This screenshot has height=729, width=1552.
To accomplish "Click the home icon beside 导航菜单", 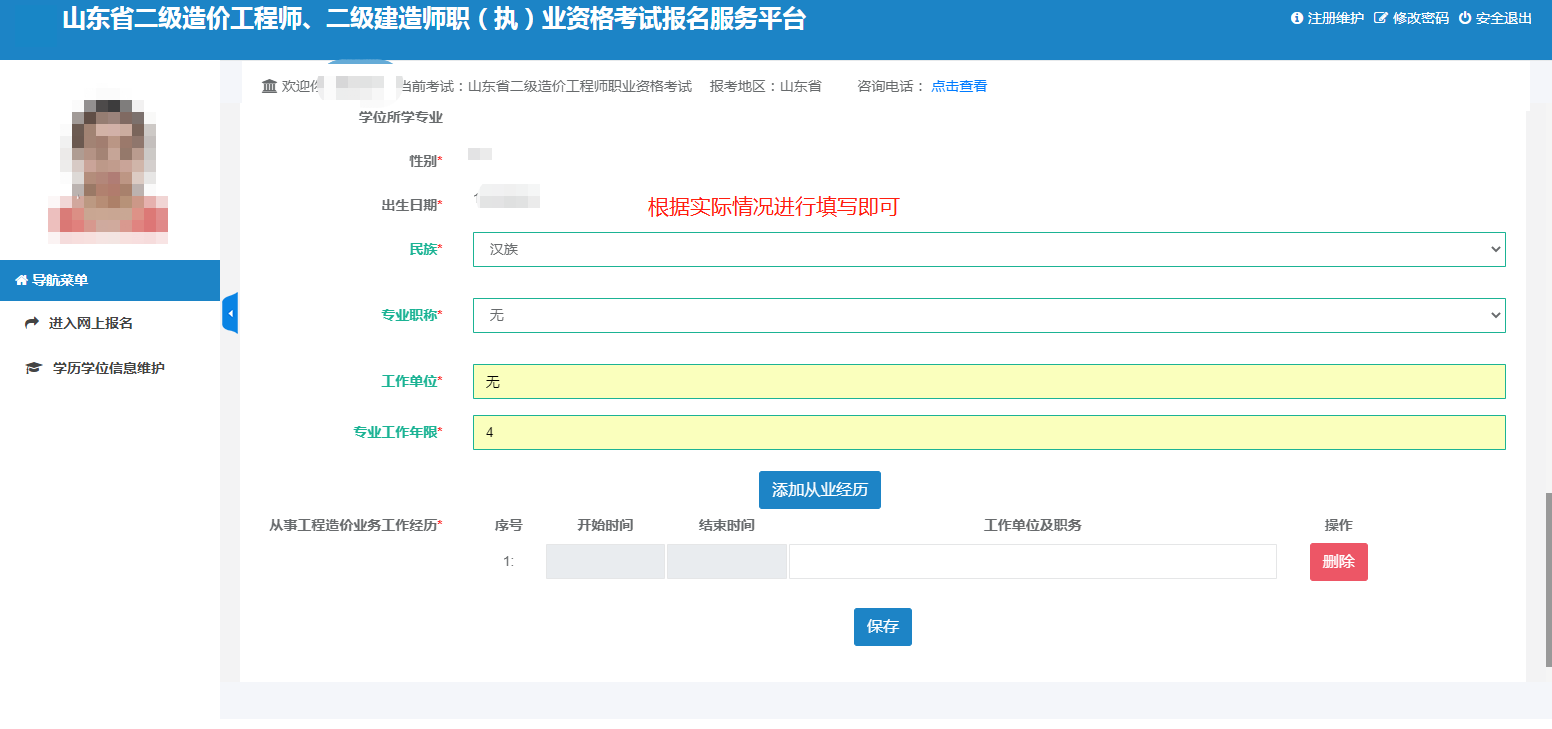I will click(21, 281).
